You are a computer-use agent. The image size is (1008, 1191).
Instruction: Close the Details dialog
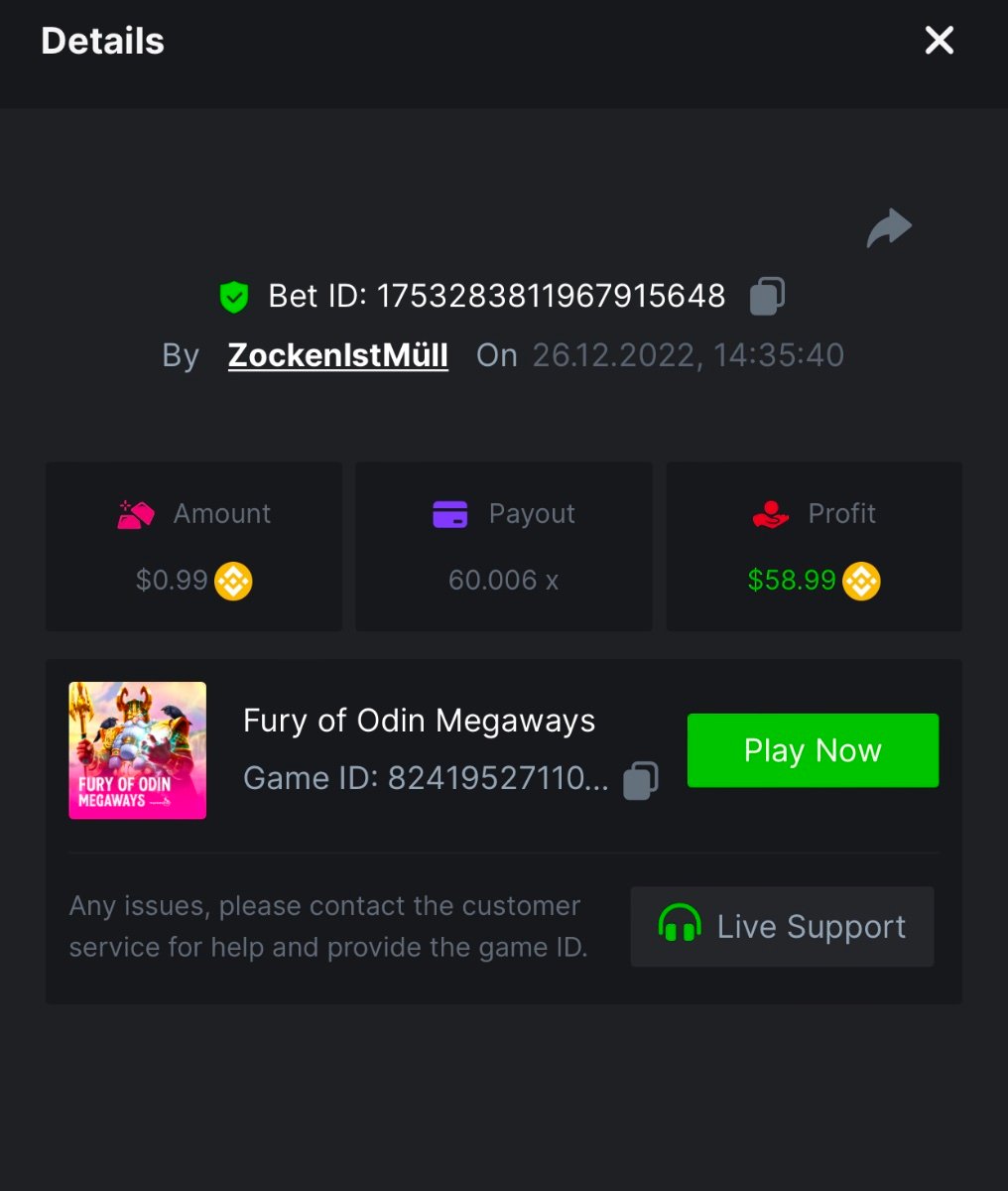pyautogui.click(x=939, y=41)
